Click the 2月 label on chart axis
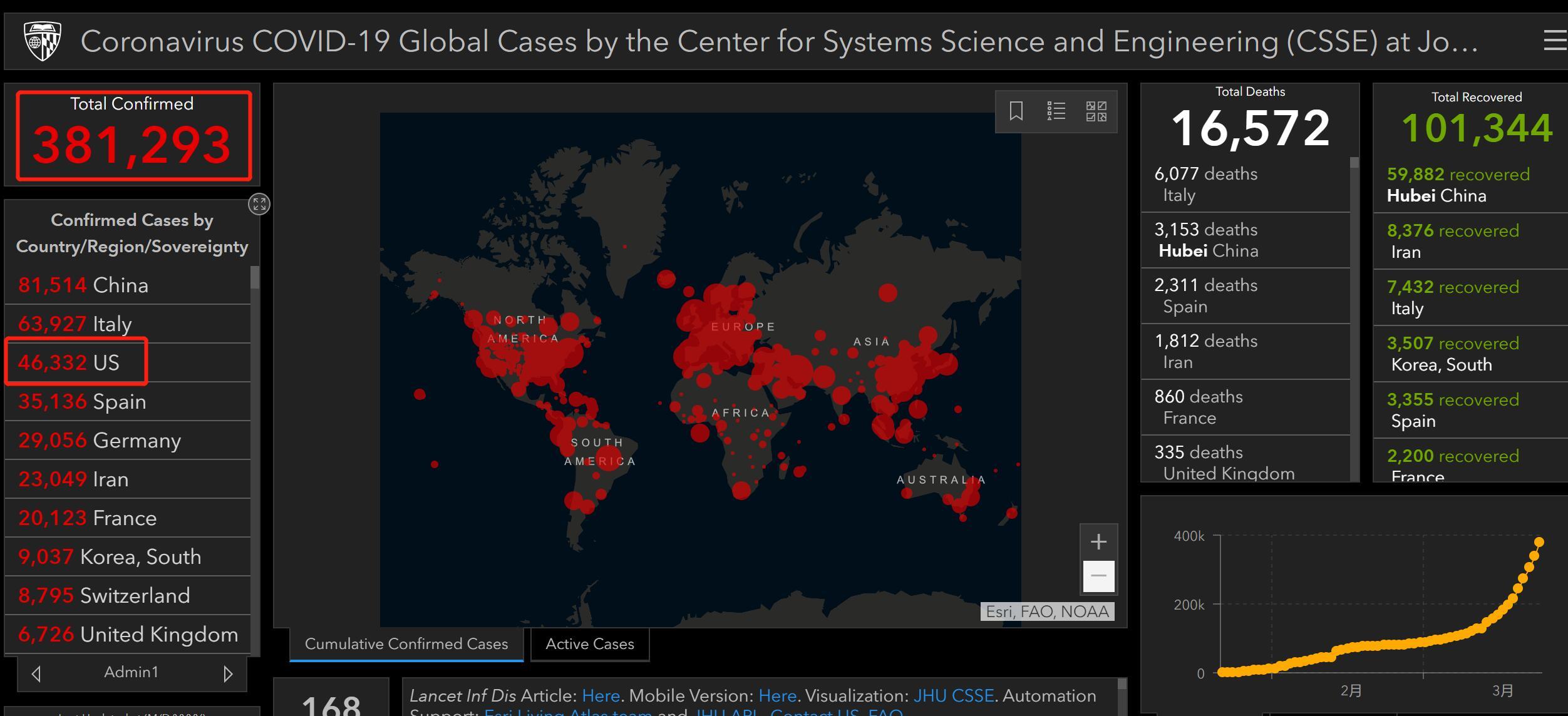The height and width of the screenshot is (716, 1568). click(x=1351, y=691)
